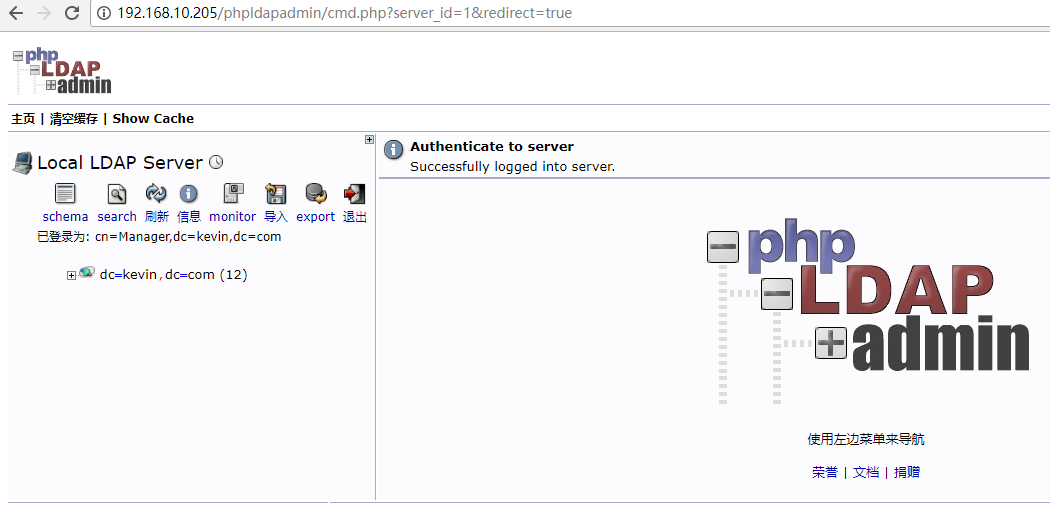This screenshot has height=505, width=1050.
Task: Click the search magnifier icon
Action: tap(117, 194)
